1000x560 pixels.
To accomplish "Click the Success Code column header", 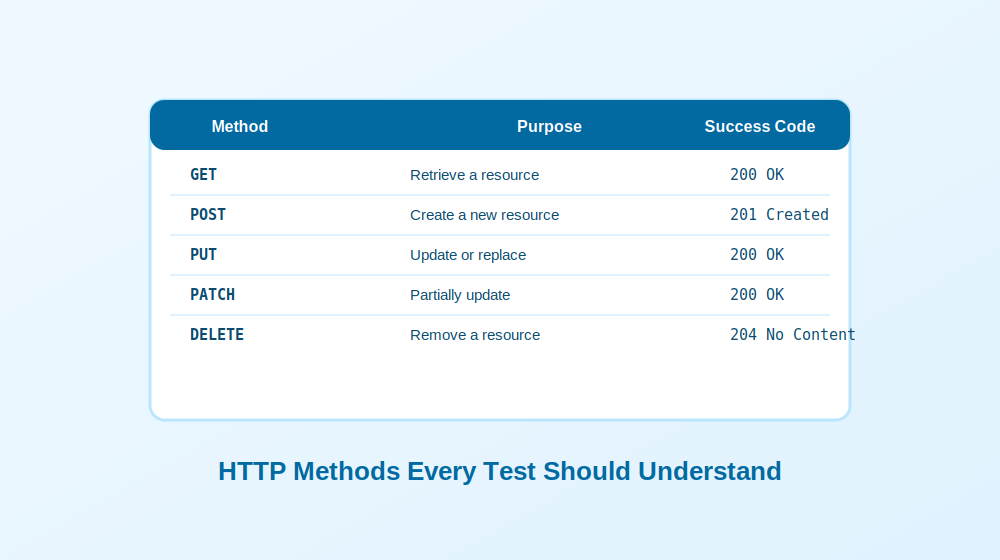I will click(760, 126).
